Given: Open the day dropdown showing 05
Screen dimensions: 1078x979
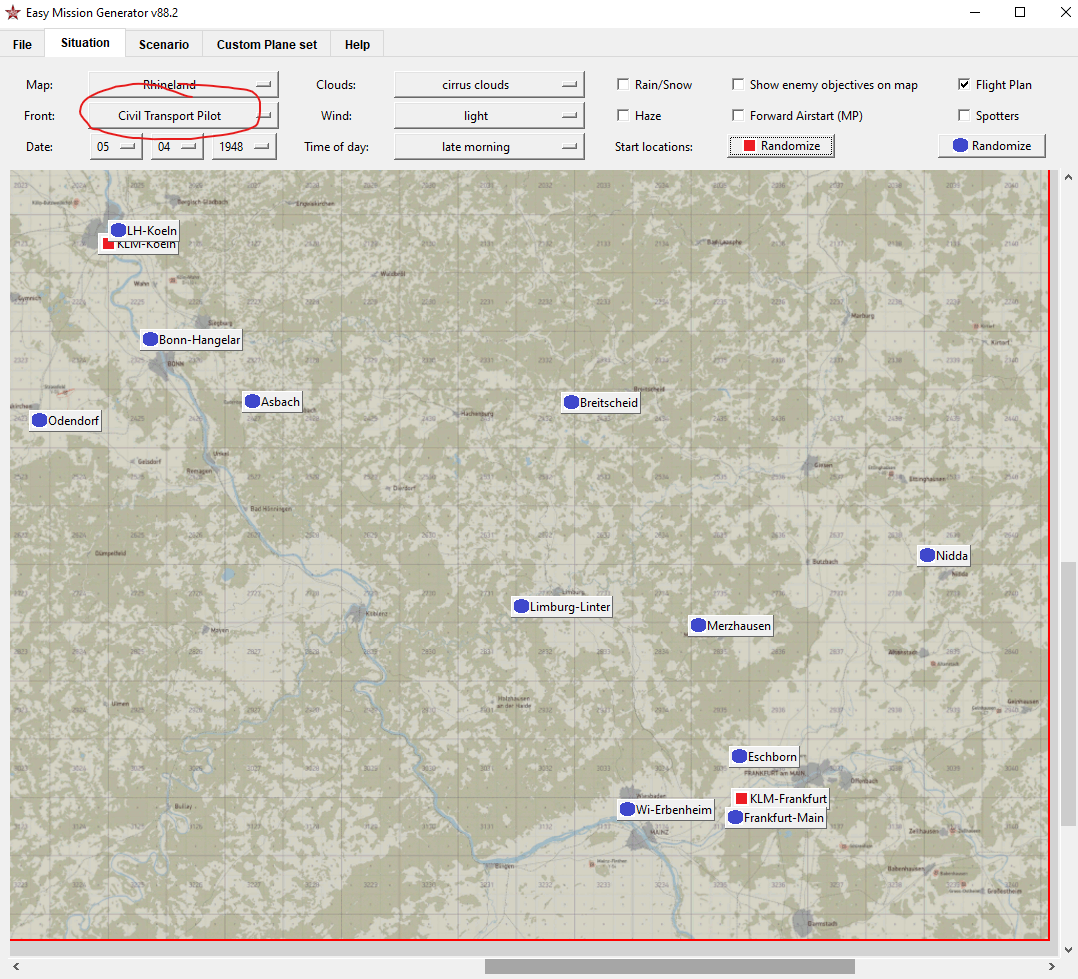Looking at the screenshot, I should (116, 146).
